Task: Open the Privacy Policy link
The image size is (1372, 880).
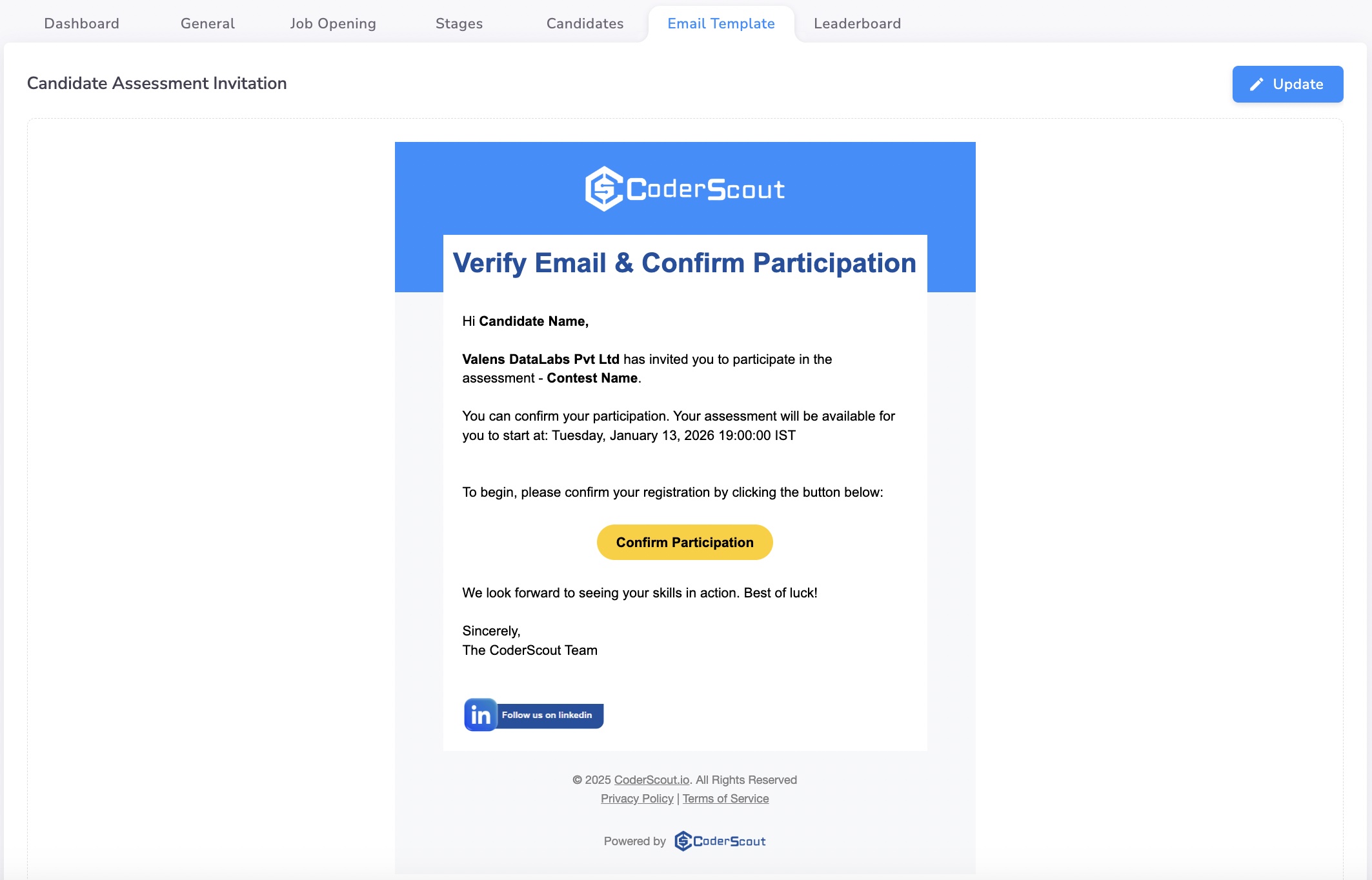Action: point(637,798)
